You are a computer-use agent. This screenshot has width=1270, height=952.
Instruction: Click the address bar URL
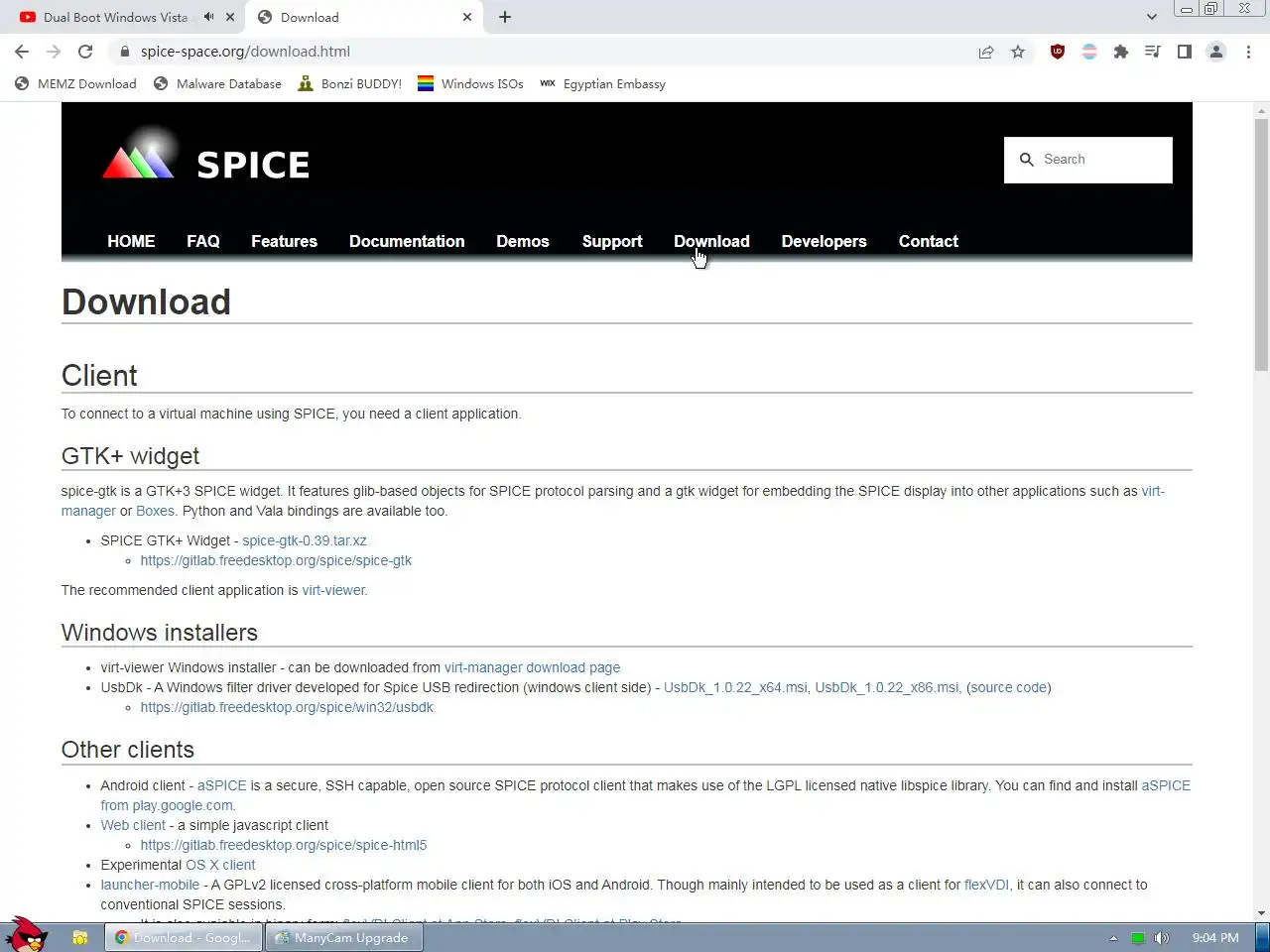click(x=245, y=52)
